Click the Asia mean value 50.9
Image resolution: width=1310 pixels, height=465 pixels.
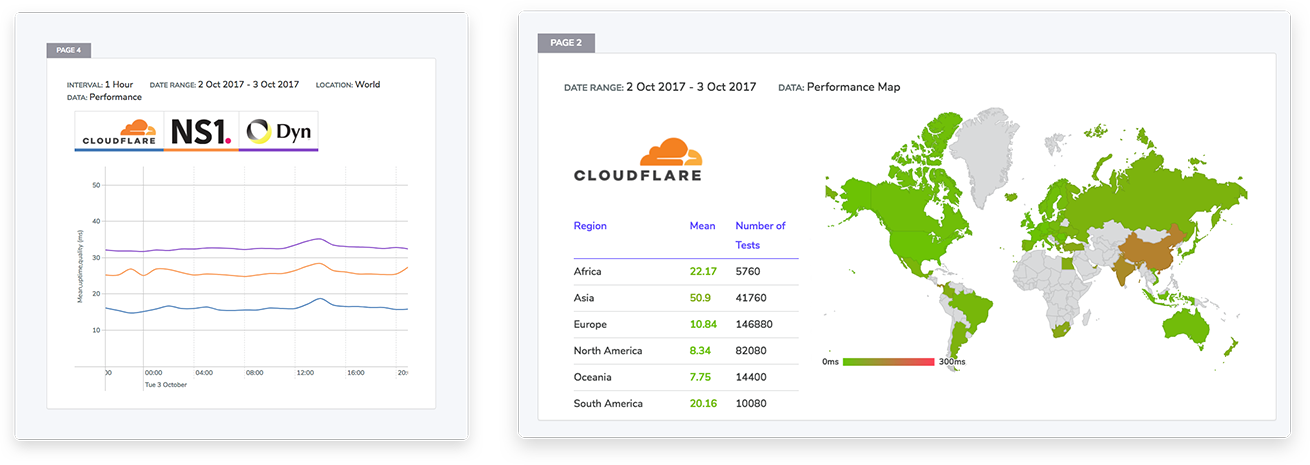[700, 298]
